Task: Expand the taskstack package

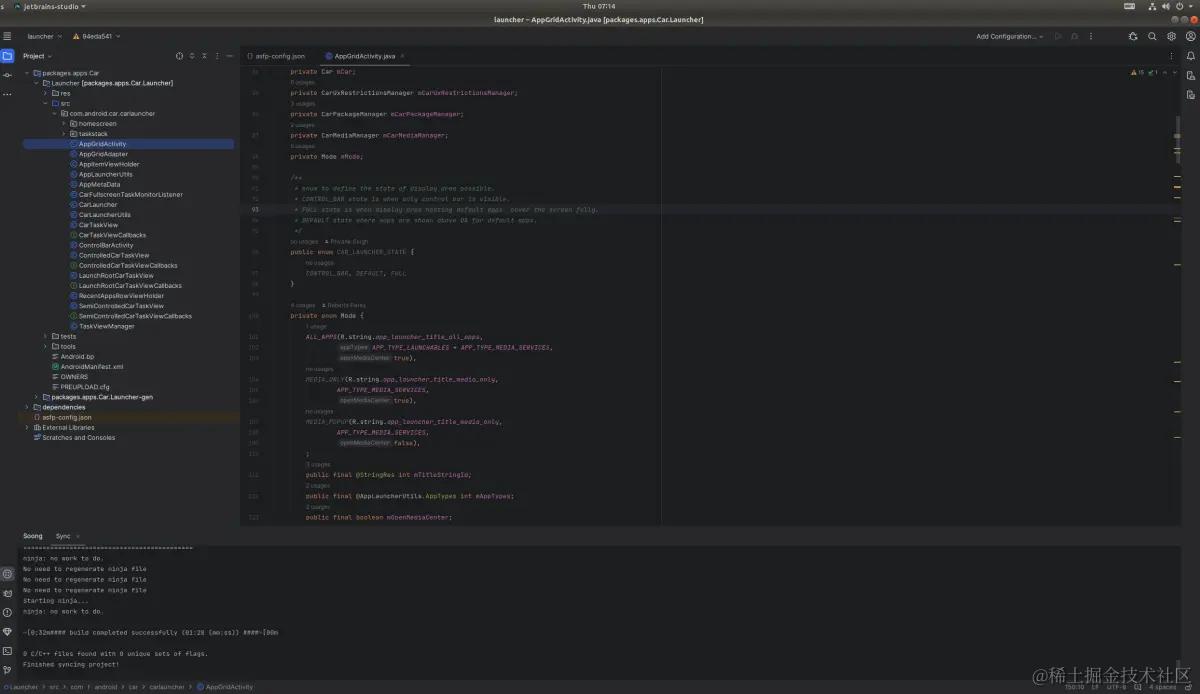Action: (63, 134)
